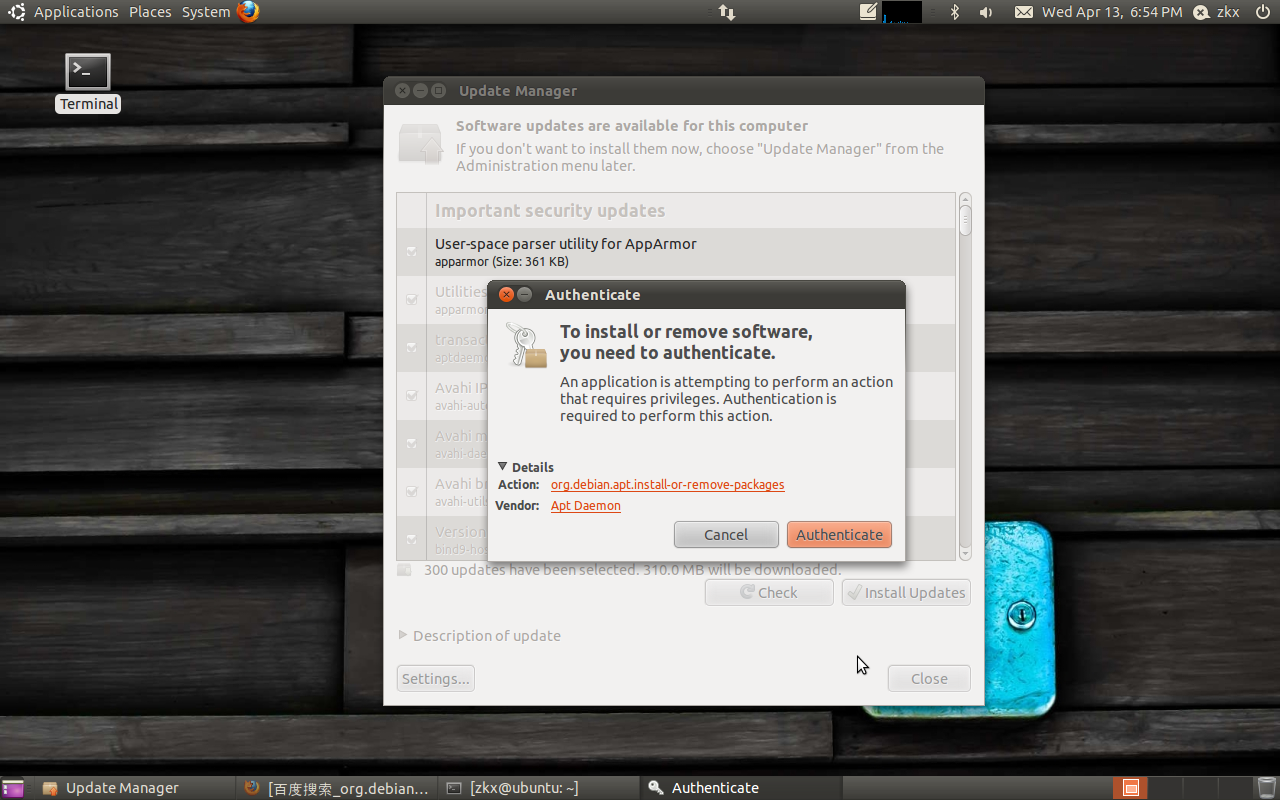Click the Check button in Update Manager

click(769, 593)
